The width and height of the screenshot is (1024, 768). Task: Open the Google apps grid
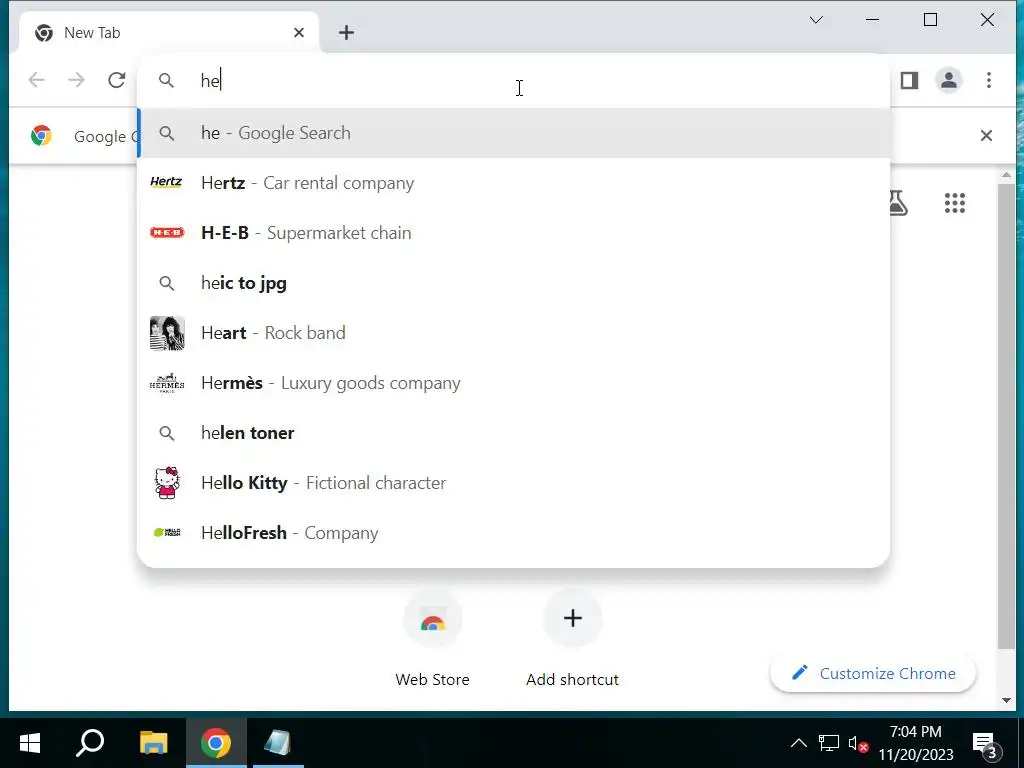click(x=955, y=203)
